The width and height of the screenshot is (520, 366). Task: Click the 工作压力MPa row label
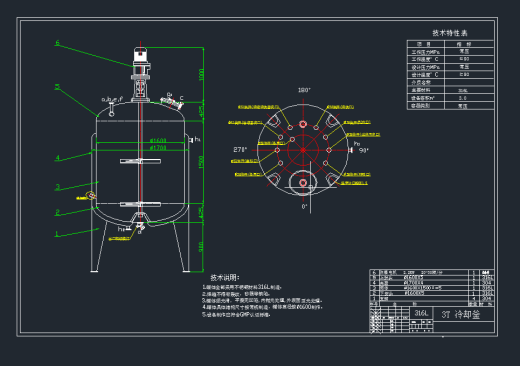pyautogui.click(x=426, y=52)
